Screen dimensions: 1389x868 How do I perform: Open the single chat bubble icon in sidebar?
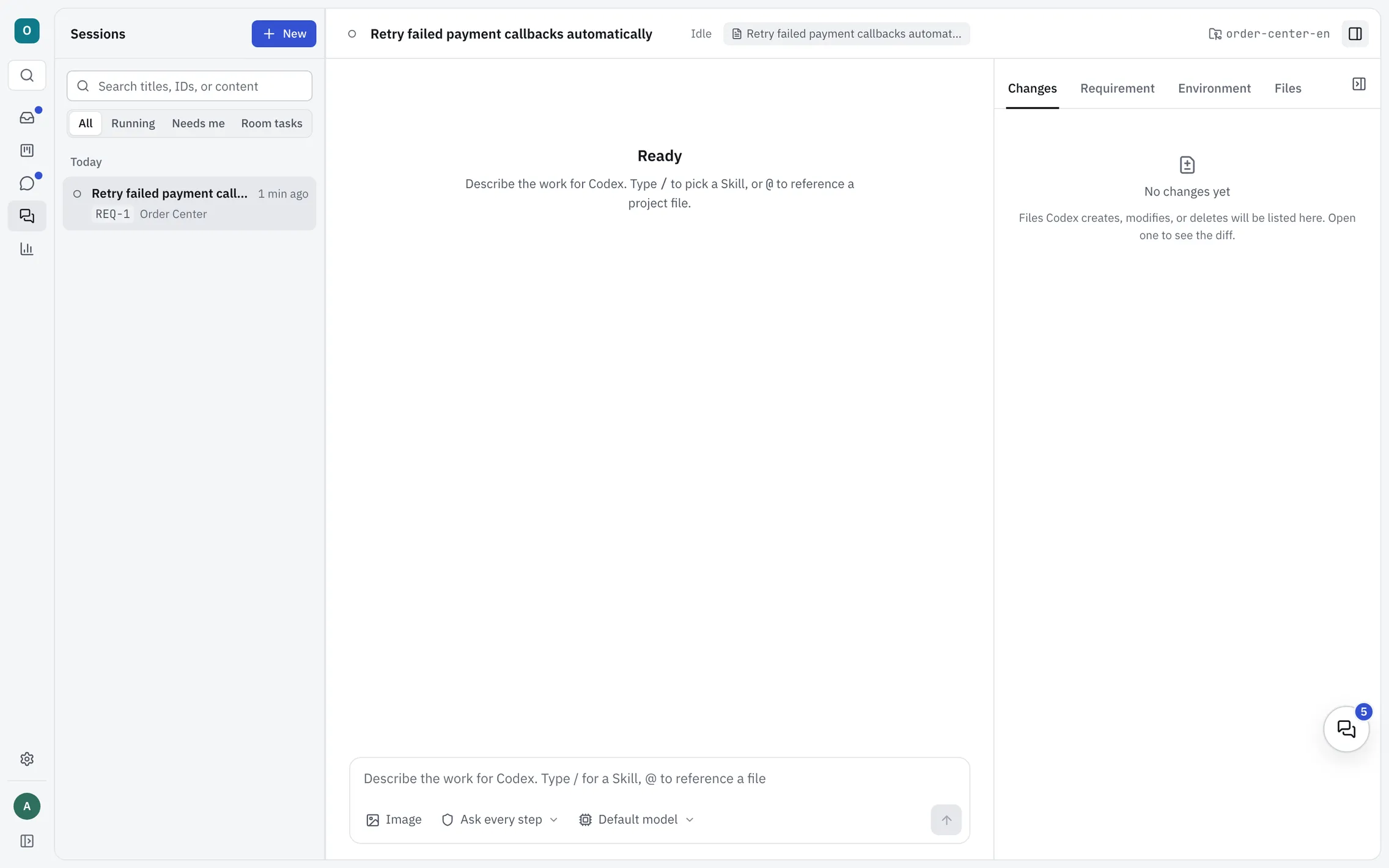coord(27,183)
